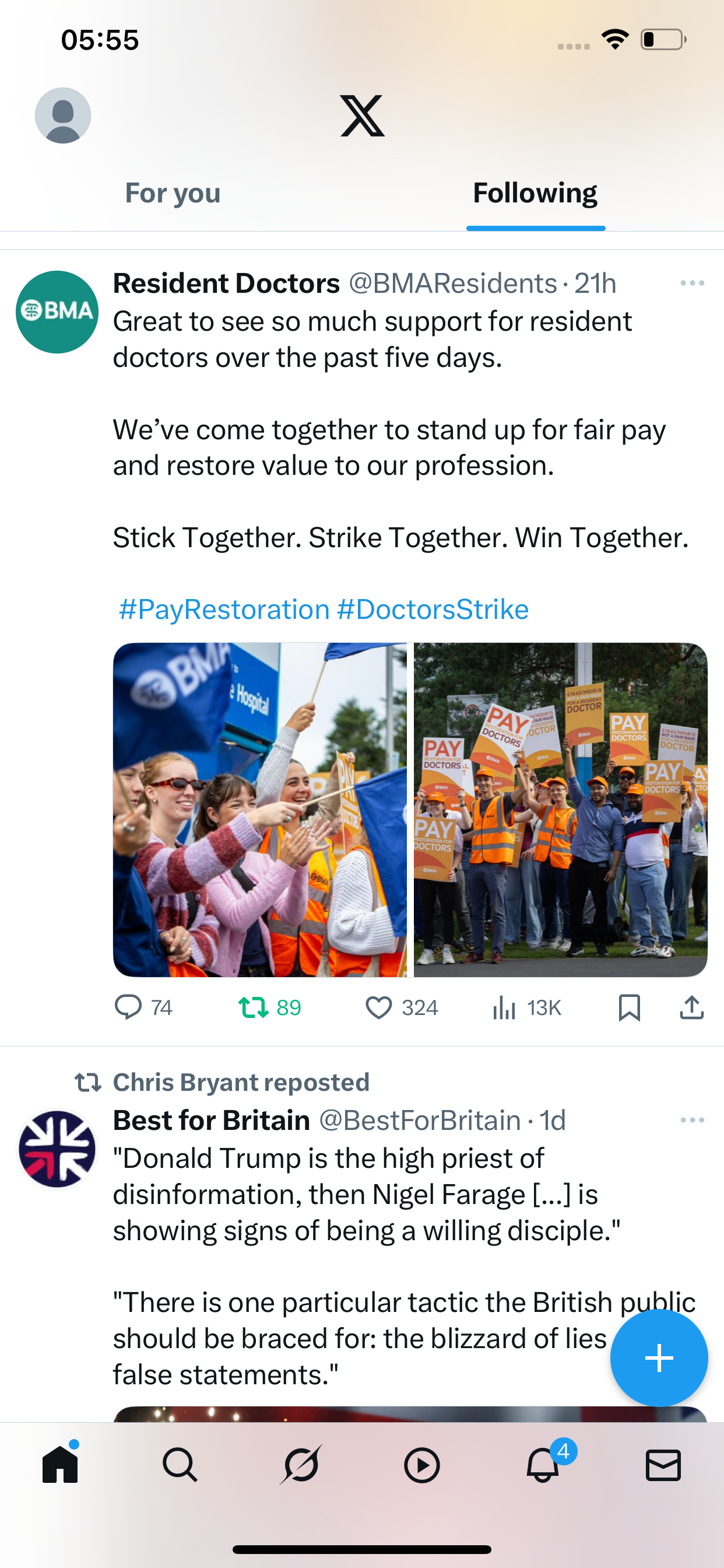This screenshot has width=724, height=1568.
Task: Like the Resident Doctors post
Action: (x=402, y=1007)
